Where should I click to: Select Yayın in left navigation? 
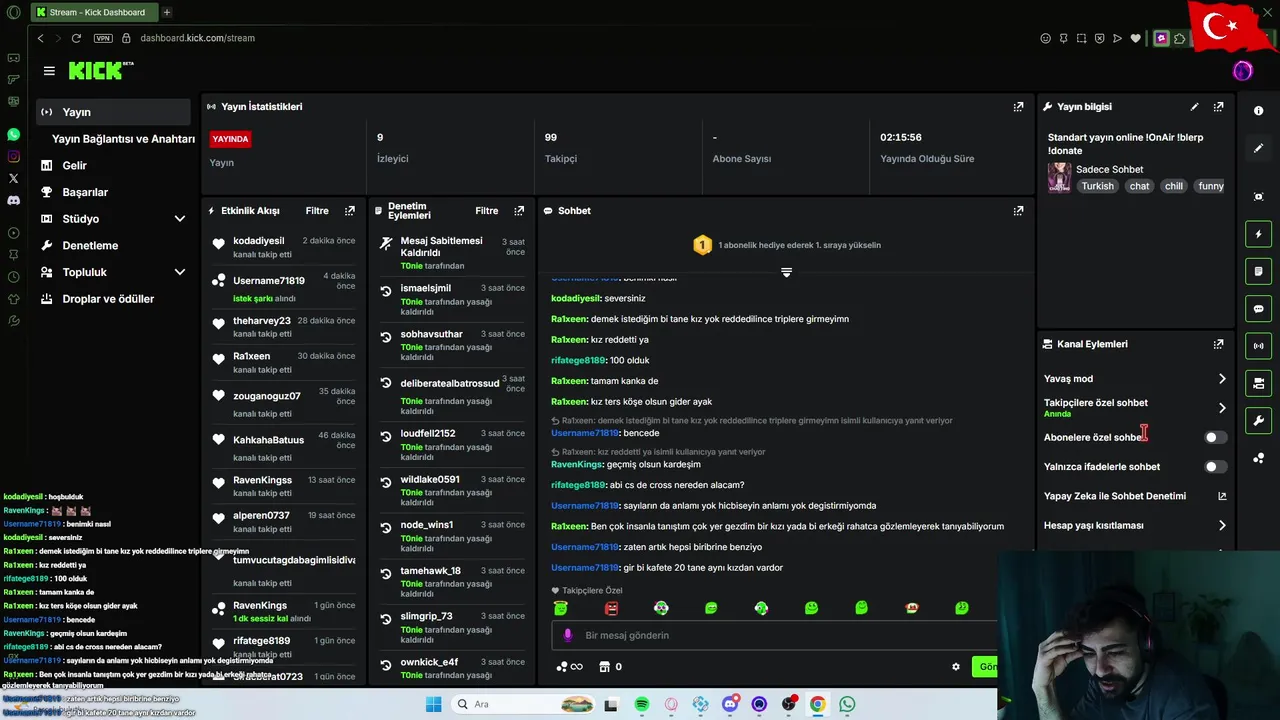coord(112,112)
